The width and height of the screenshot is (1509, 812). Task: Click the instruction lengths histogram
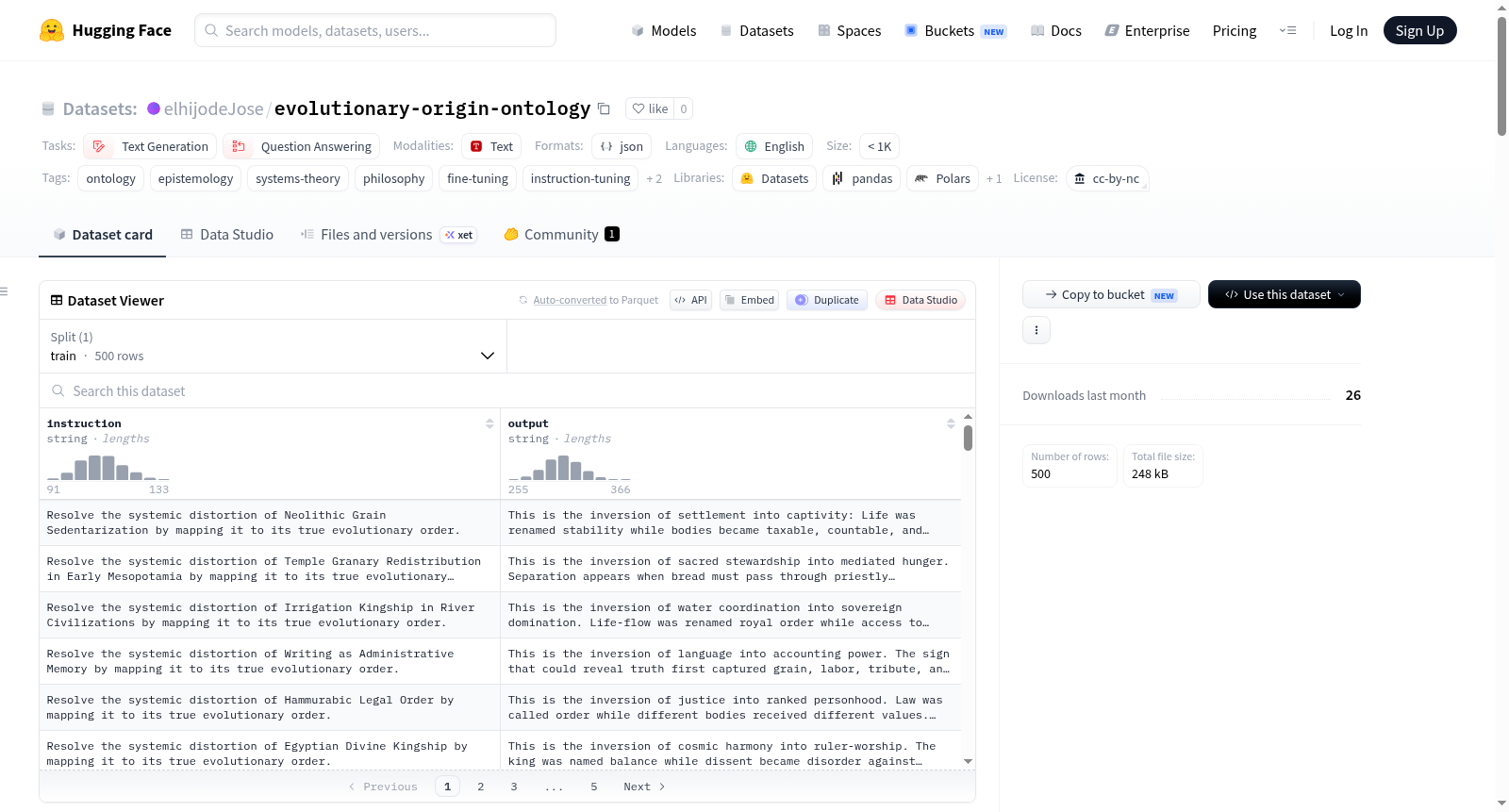click(x=108, y=468)
